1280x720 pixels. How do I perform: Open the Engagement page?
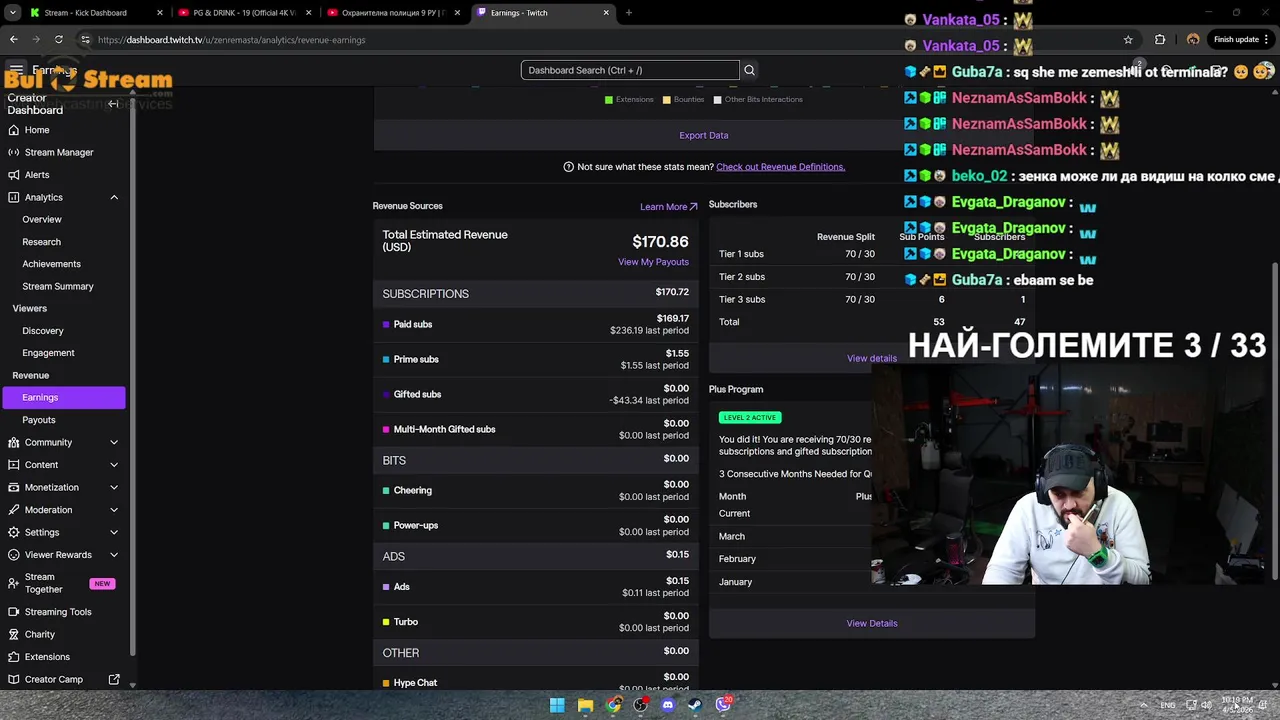(48, 353)
